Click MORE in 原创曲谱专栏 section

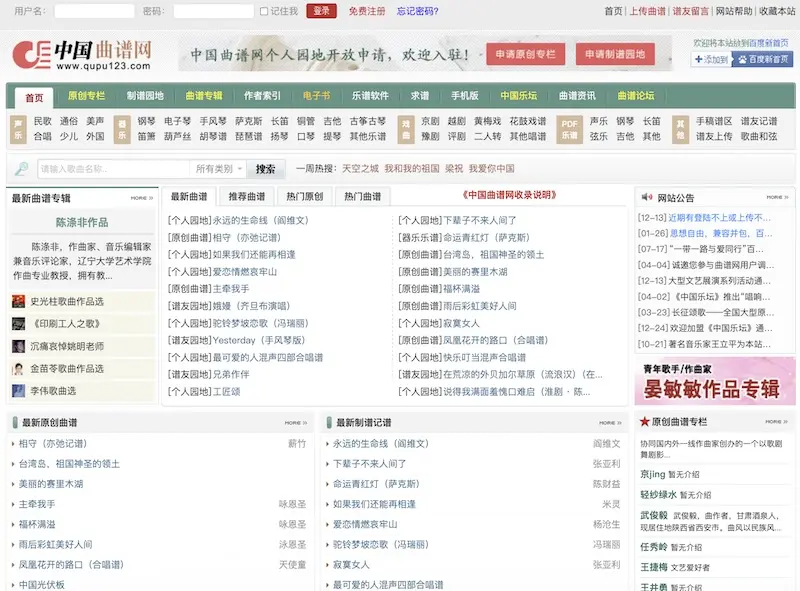(x=777, y=422)
